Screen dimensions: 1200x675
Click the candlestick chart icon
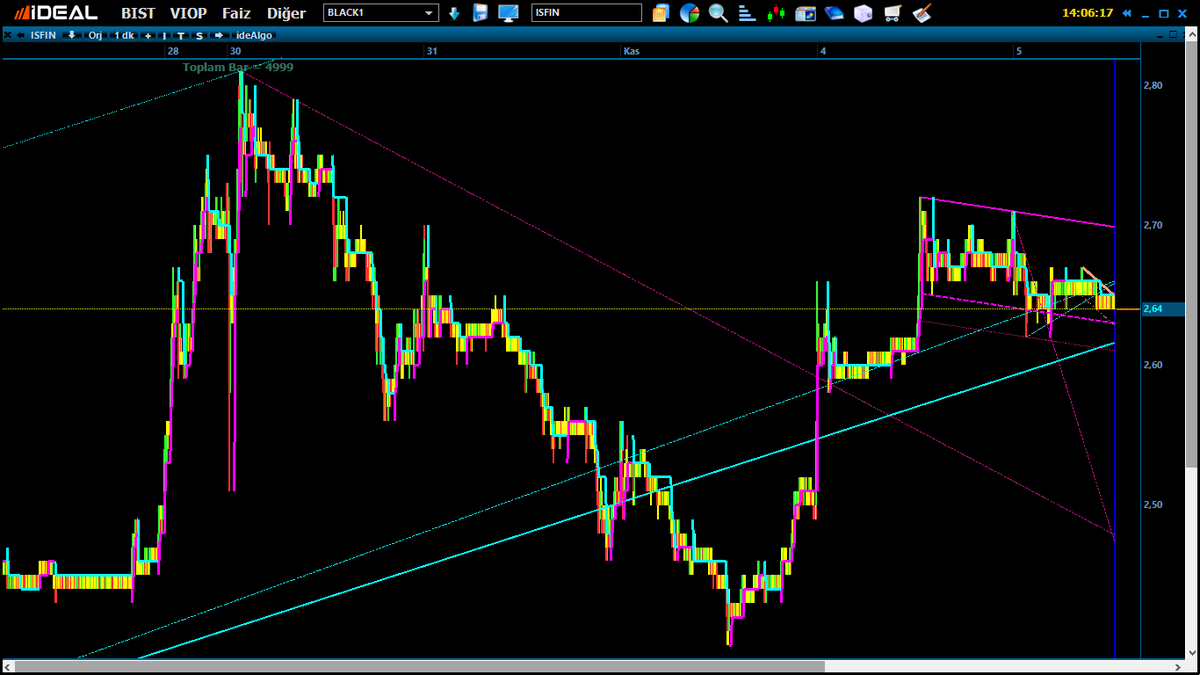(776, 13)
